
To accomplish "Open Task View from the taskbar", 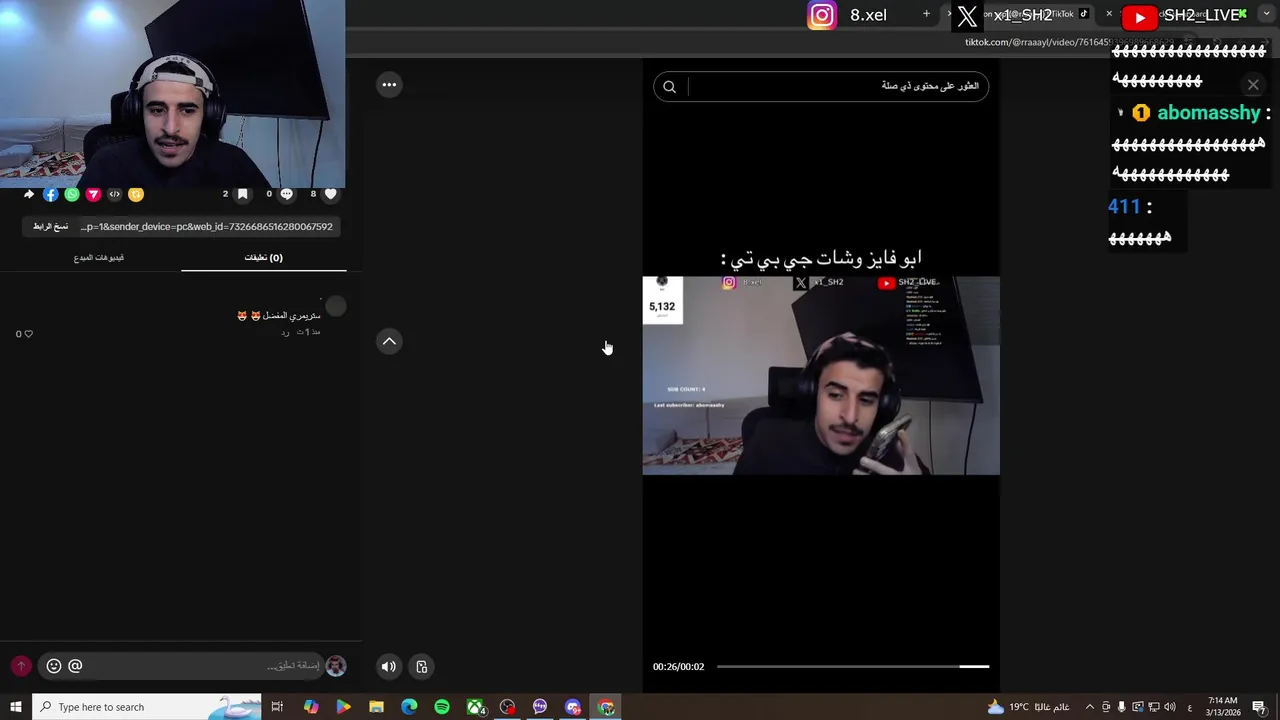I will coord(277,707).
